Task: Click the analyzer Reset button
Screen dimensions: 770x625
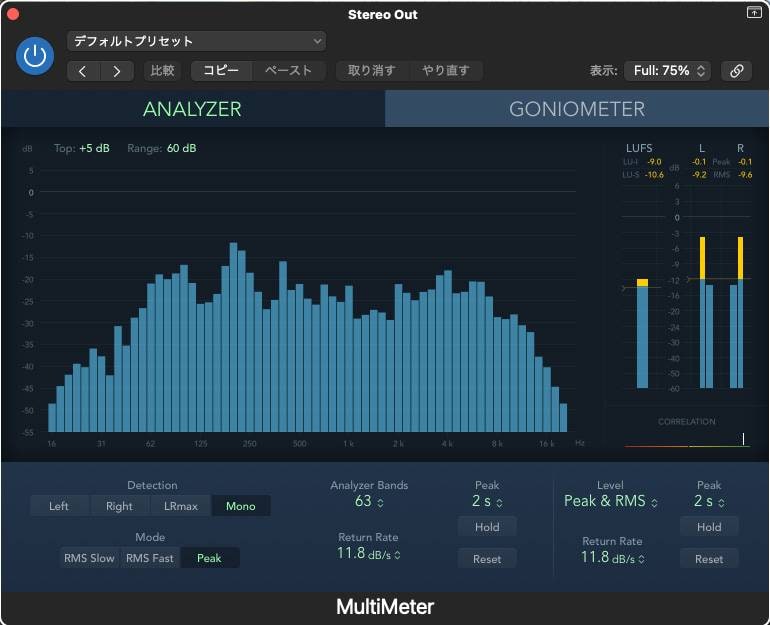Action: pos(487,559)
